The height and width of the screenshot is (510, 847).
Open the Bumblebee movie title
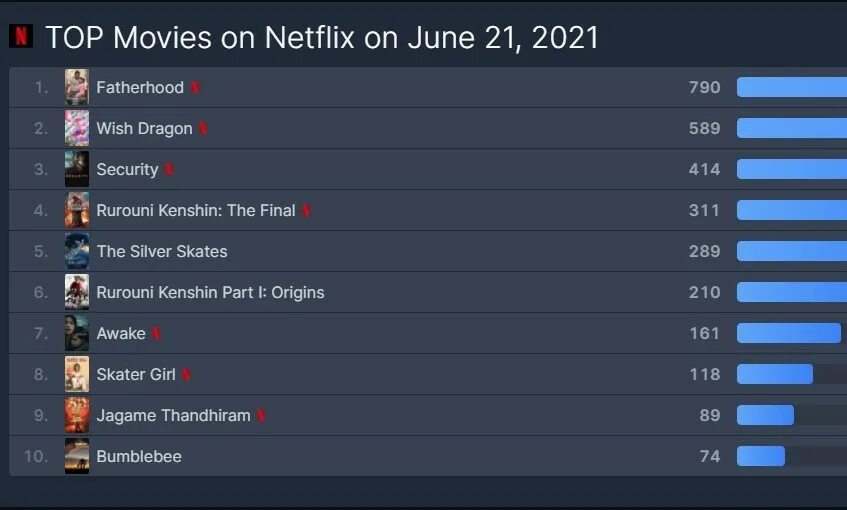coord(139,457)
